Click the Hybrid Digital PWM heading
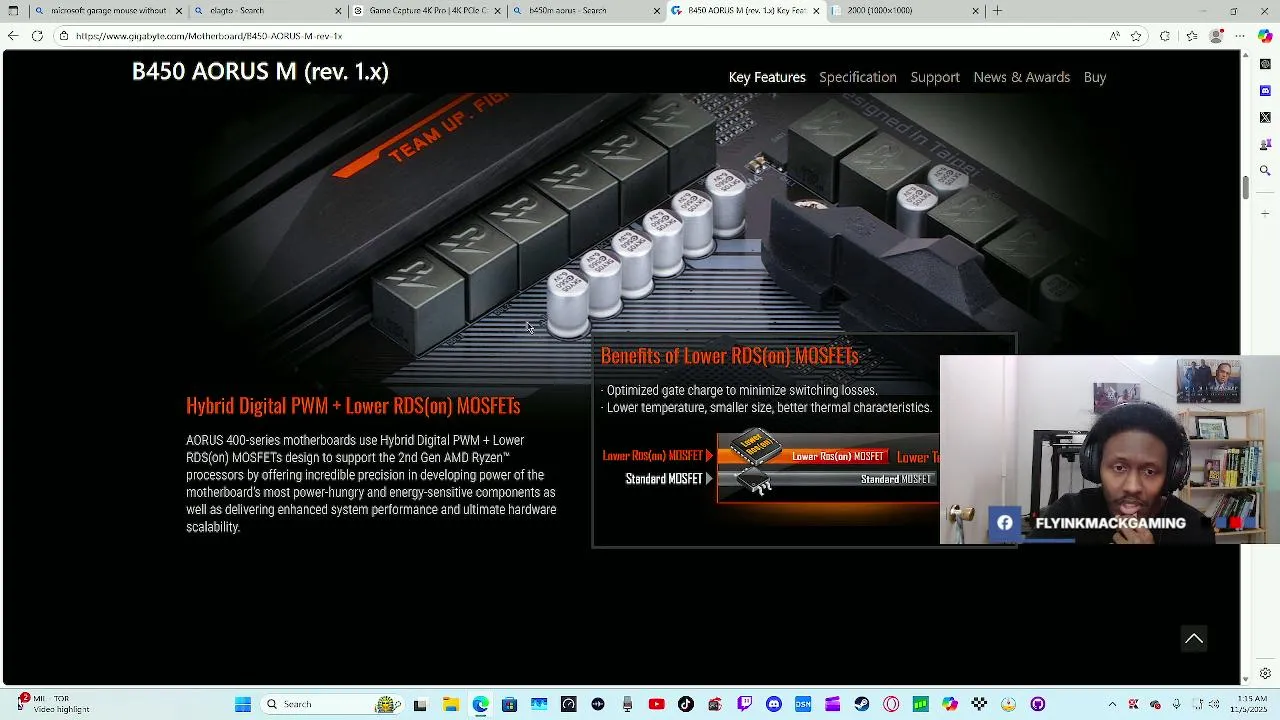This screenshot has height=720, width=1280. pyautogui.click(x=353, y=405)
